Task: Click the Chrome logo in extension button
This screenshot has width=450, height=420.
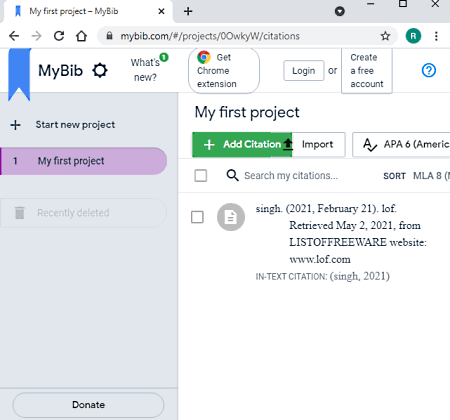Action: 204,57
